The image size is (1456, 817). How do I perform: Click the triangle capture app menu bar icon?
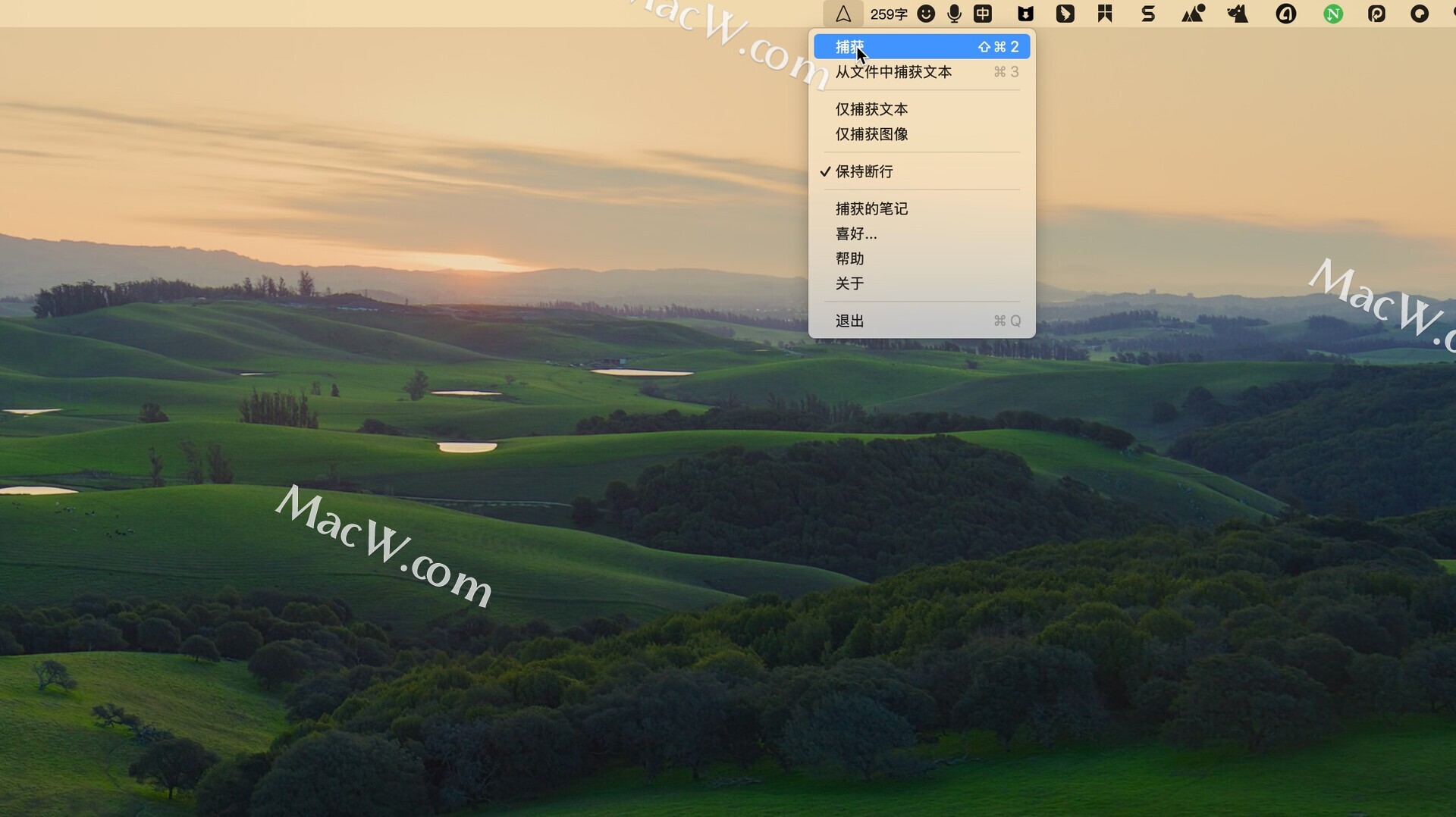[843, 14]
